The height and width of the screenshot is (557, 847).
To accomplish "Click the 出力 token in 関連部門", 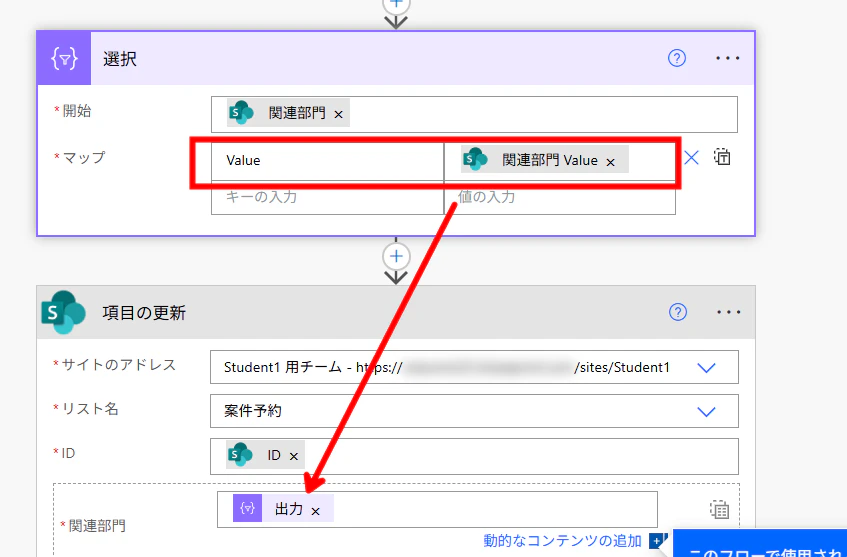I will (x=283, y=508).
